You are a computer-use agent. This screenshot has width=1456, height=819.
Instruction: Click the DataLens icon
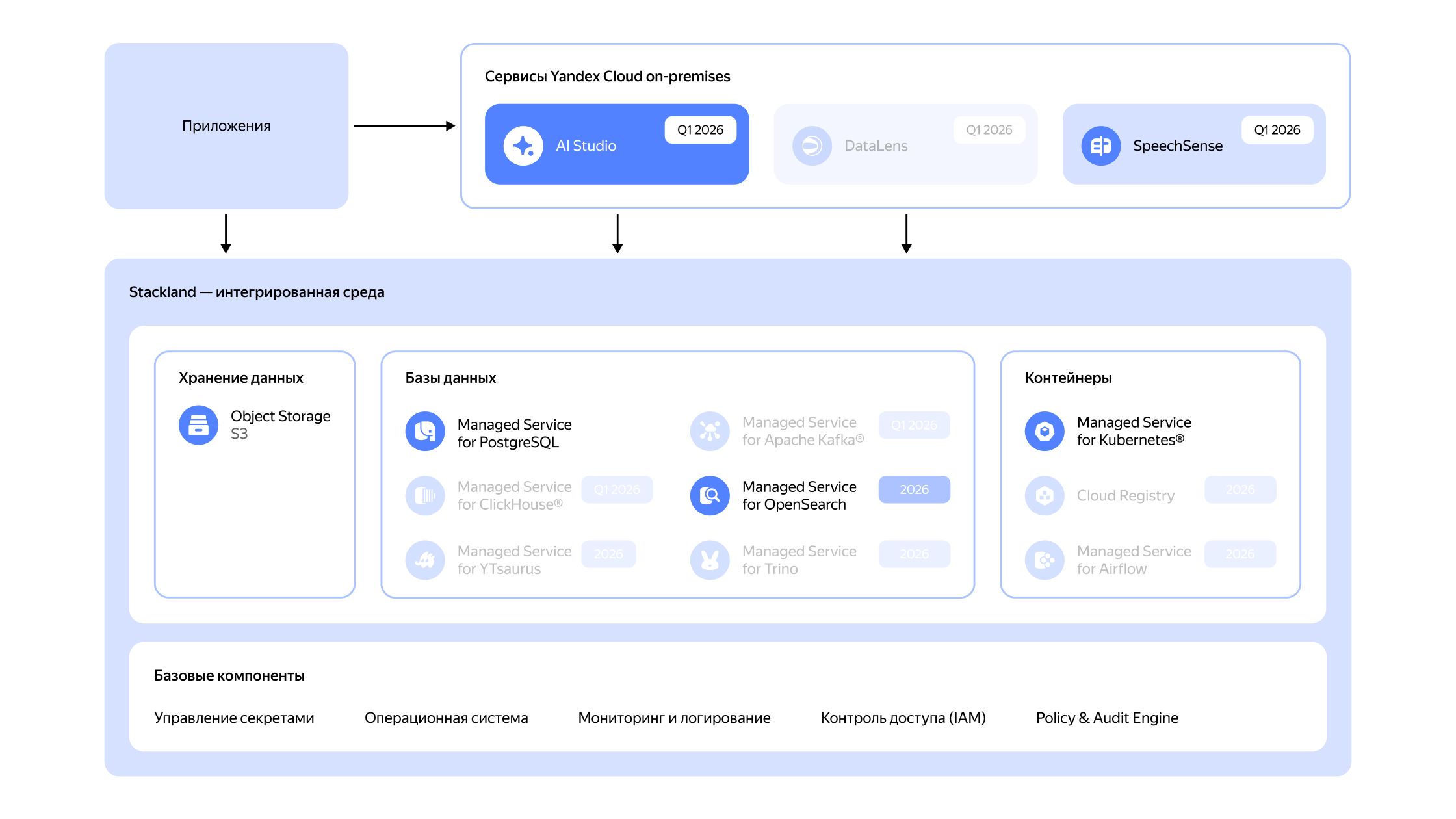(x=812, y=146)
